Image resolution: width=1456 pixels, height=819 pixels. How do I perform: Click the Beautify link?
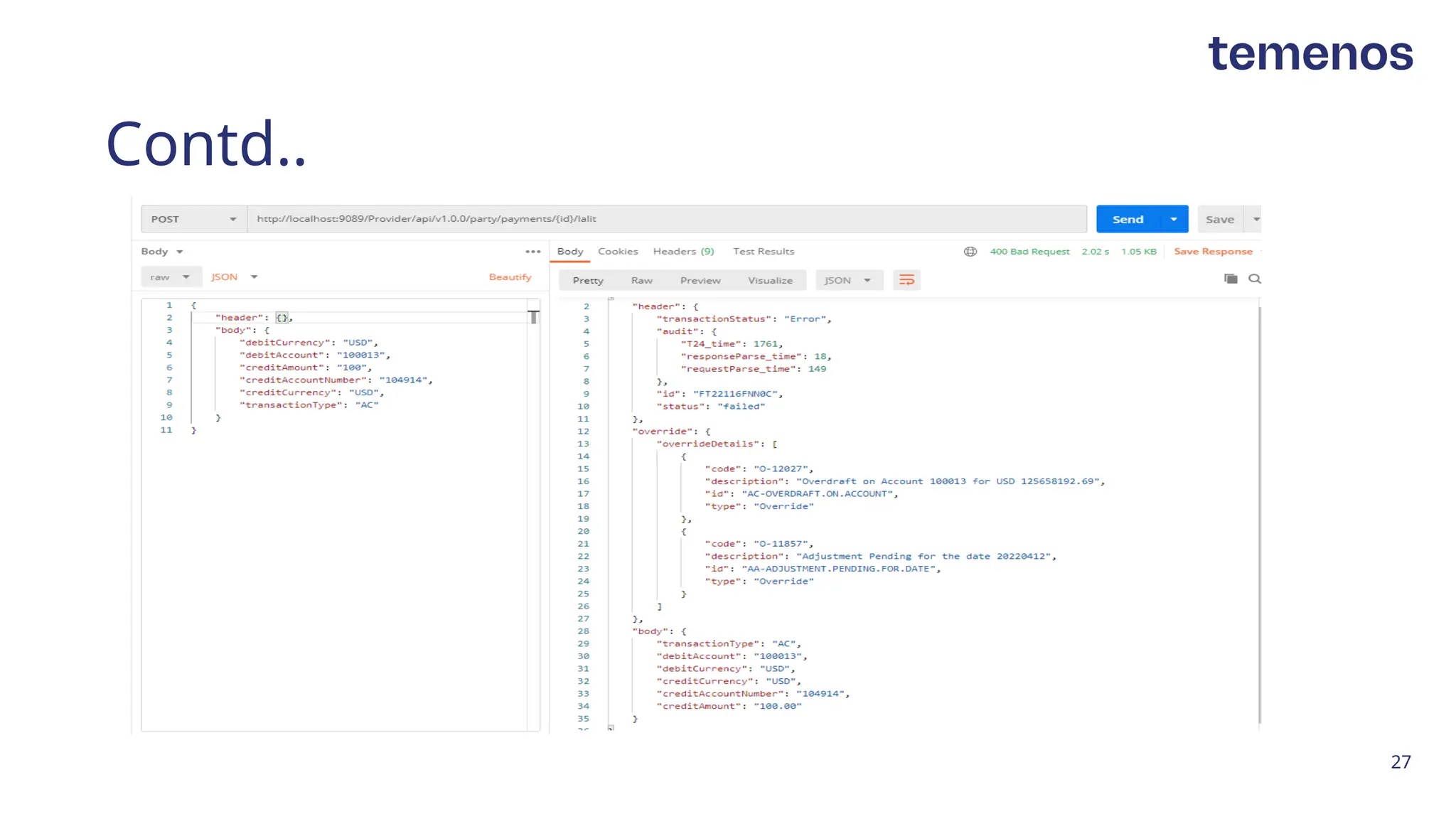pyautogui.click(x=510, y=277)
